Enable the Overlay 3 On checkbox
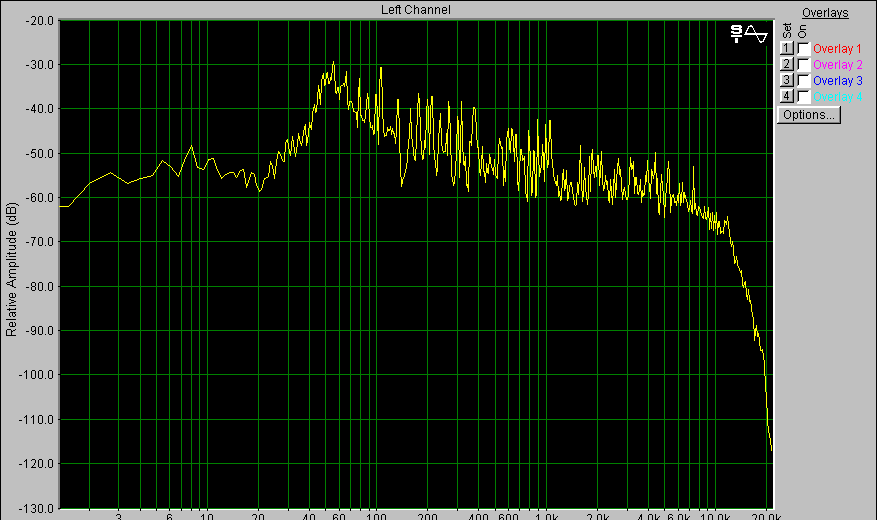The width and height of the screenshot is (879, 520). (x=804, y=81)
